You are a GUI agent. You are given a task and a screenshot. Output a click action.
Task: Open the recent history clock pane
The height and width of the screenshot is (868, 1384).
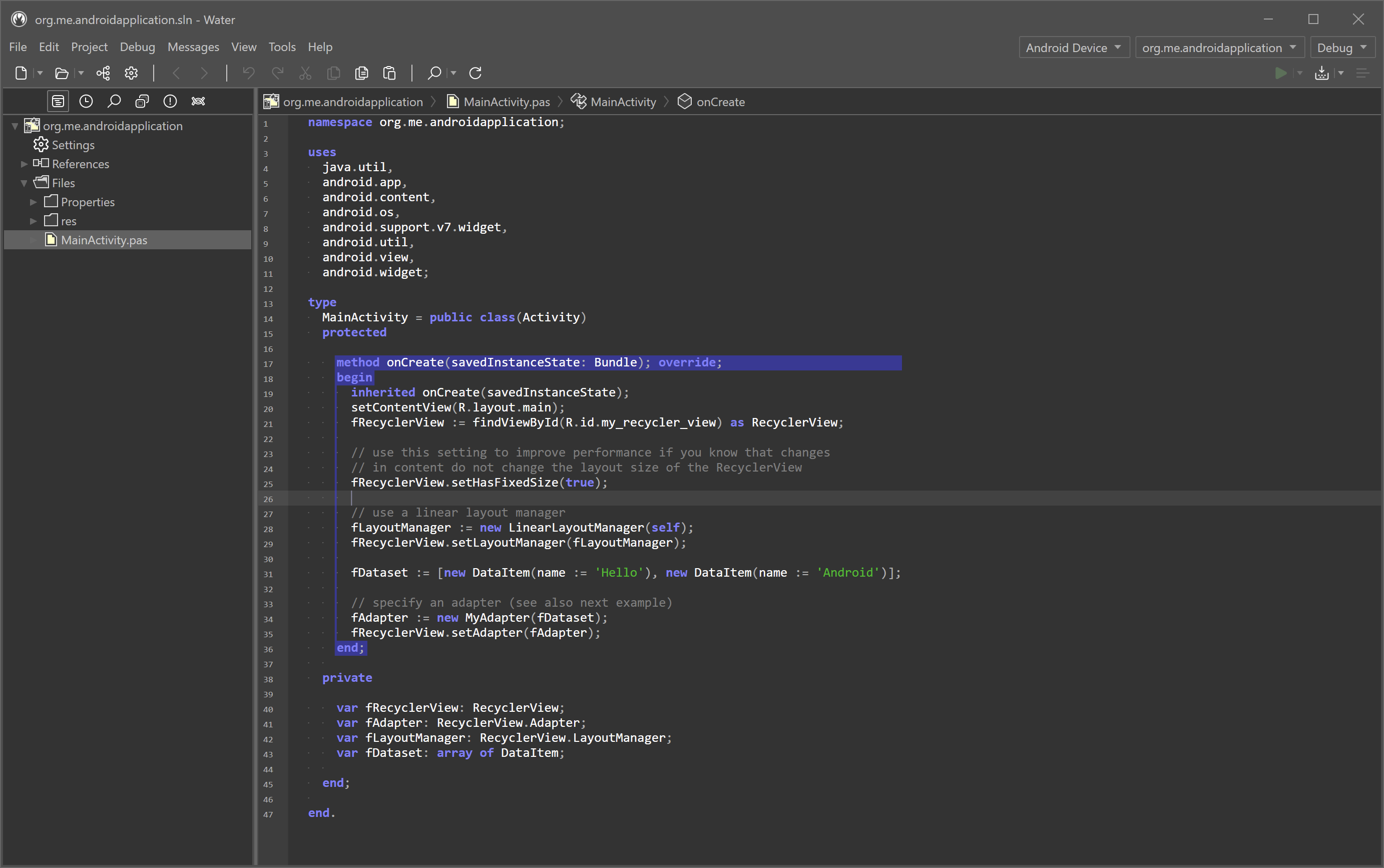pos(86,102)
